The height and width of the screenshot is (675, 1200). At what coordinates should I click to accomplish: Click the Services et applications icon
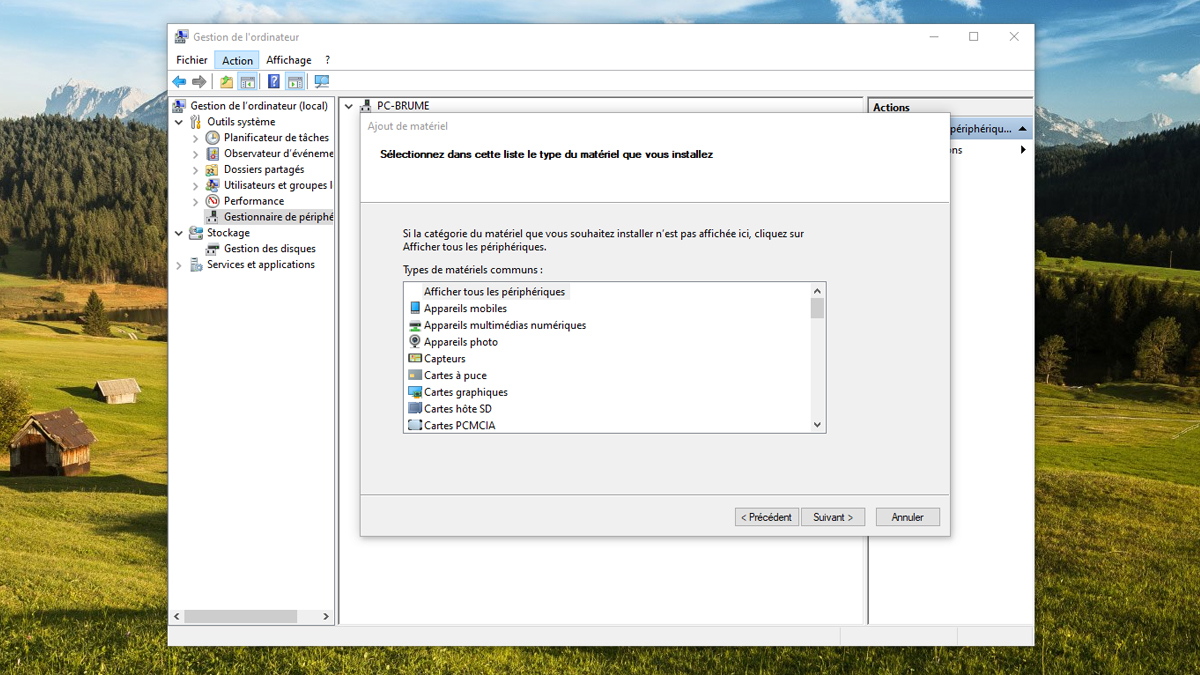(196, 265)
